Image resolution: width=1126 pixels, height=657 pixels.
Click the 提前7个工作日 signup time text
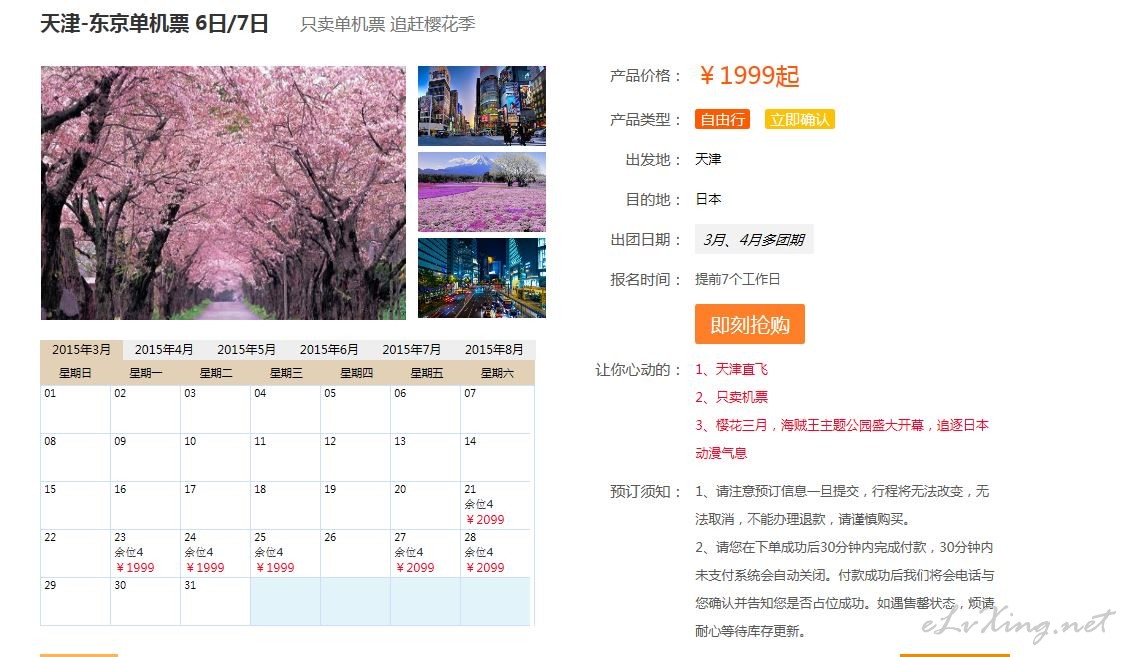[738, 279]
